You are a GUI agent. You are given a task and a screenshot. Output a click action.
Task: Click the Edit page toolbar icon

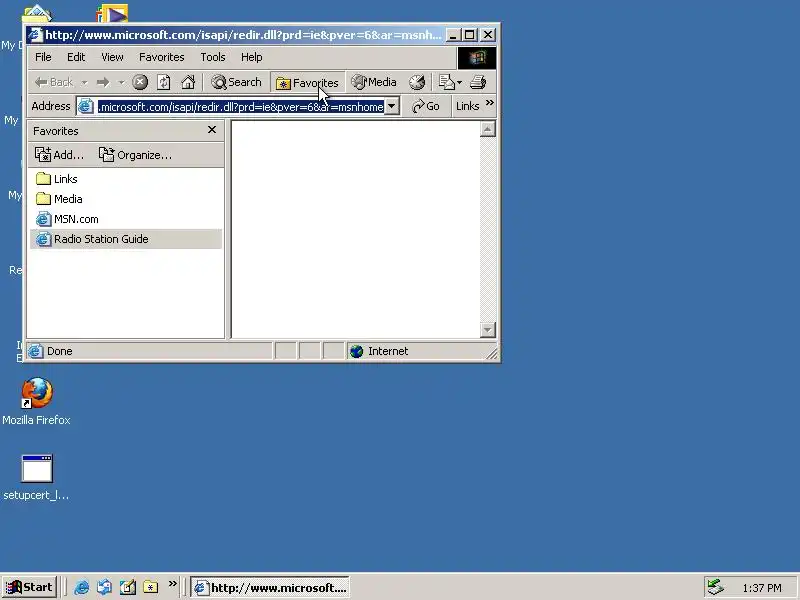[446, 82]
